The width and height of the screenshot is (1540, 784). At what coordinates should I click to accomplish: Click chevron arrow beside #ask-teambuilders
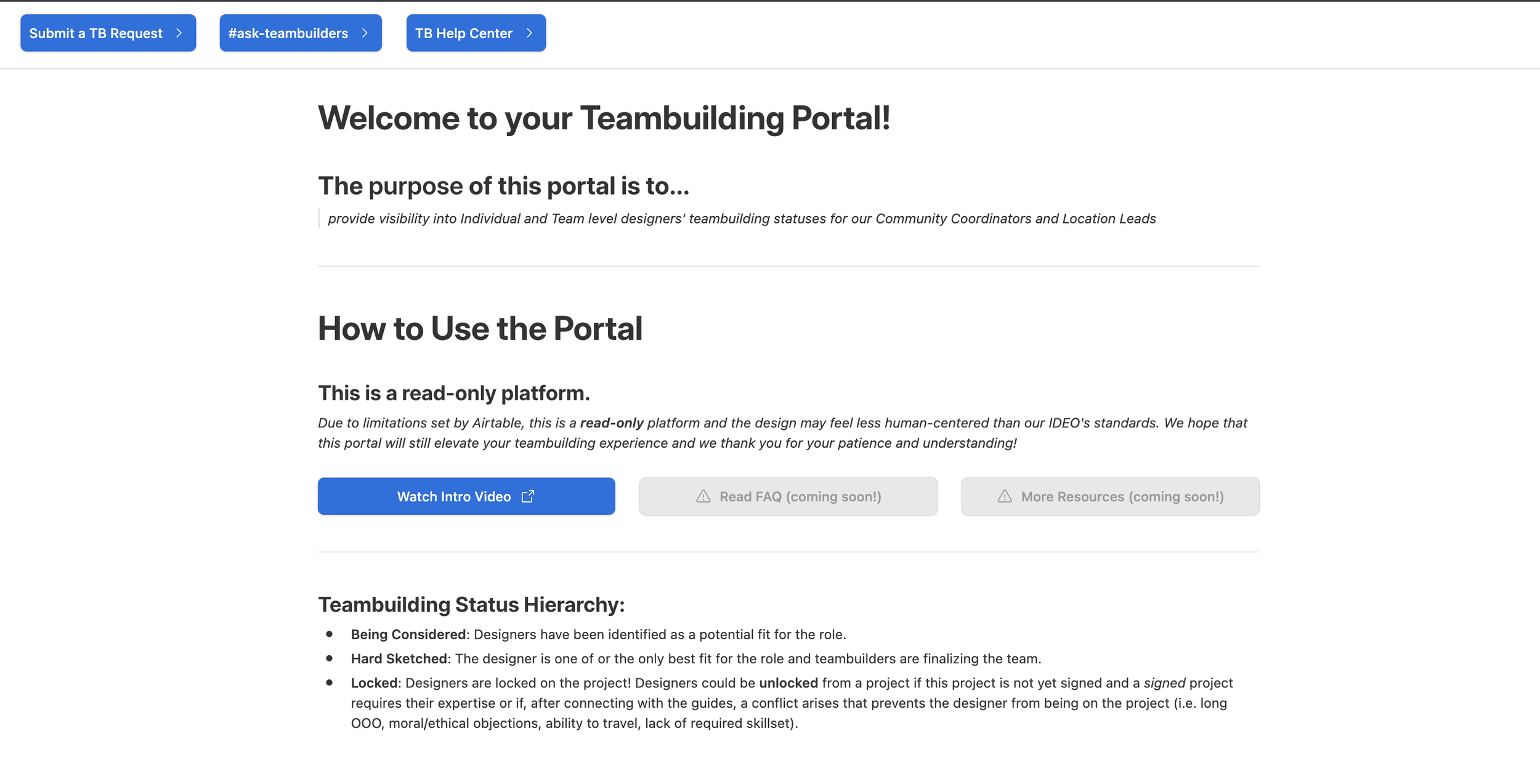[x=365, y=33]
